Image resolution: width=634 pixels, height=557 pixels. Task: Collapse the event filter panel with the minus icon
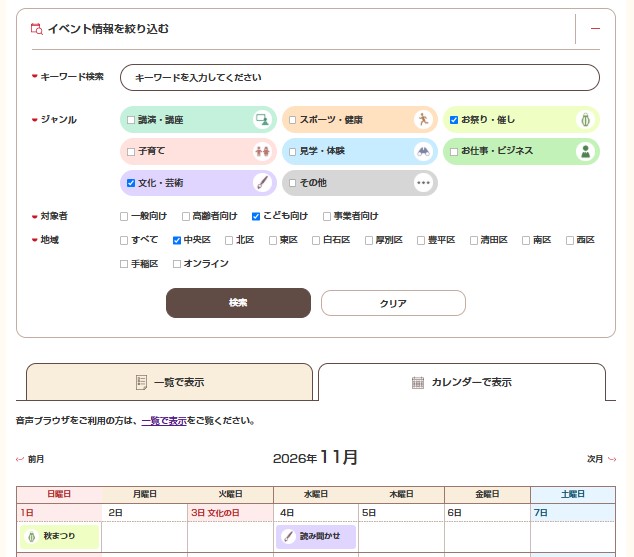tap(595, 29)
